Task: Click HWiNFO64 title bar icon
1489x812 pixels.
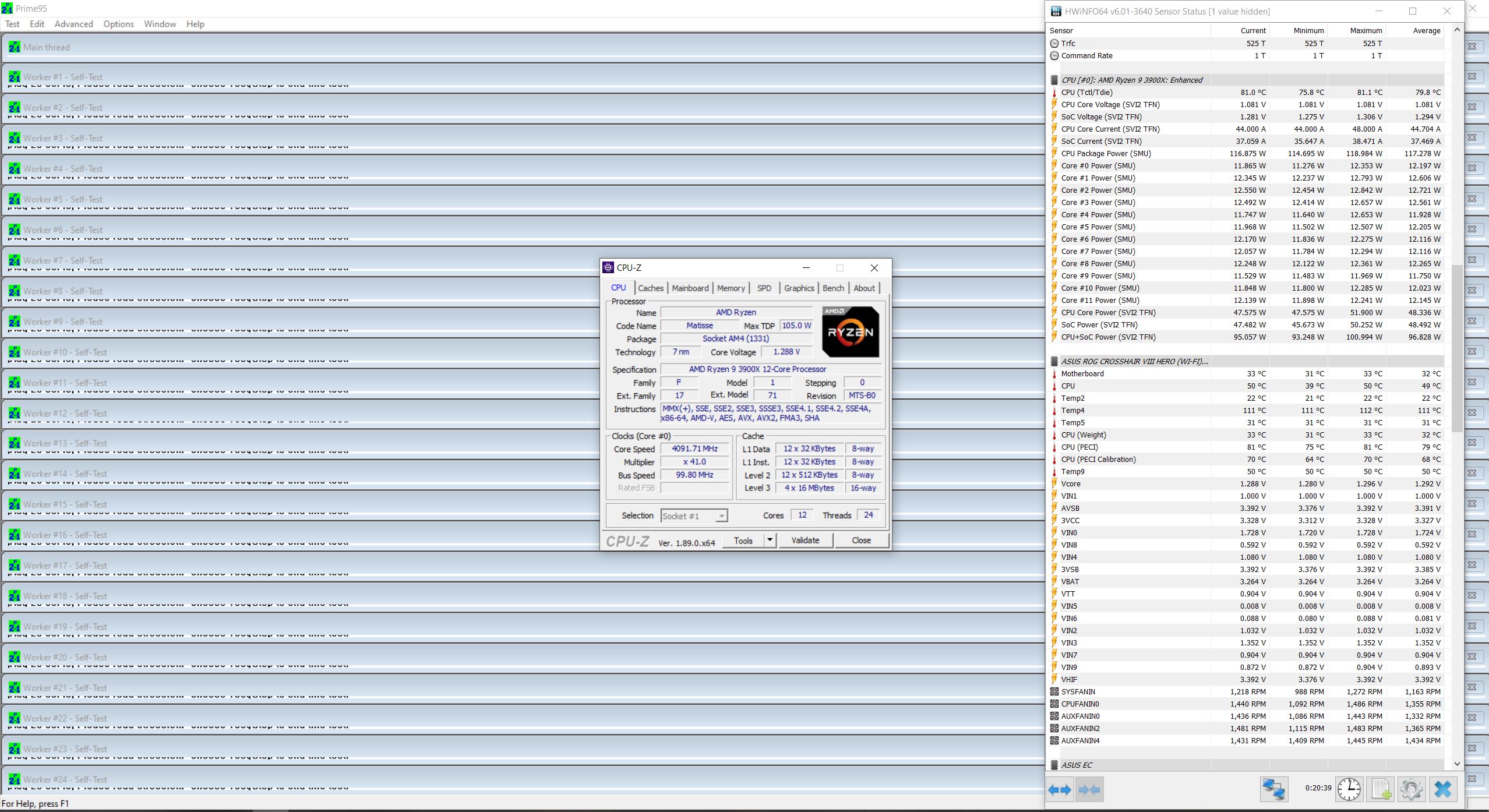Action: point(1056,11)
